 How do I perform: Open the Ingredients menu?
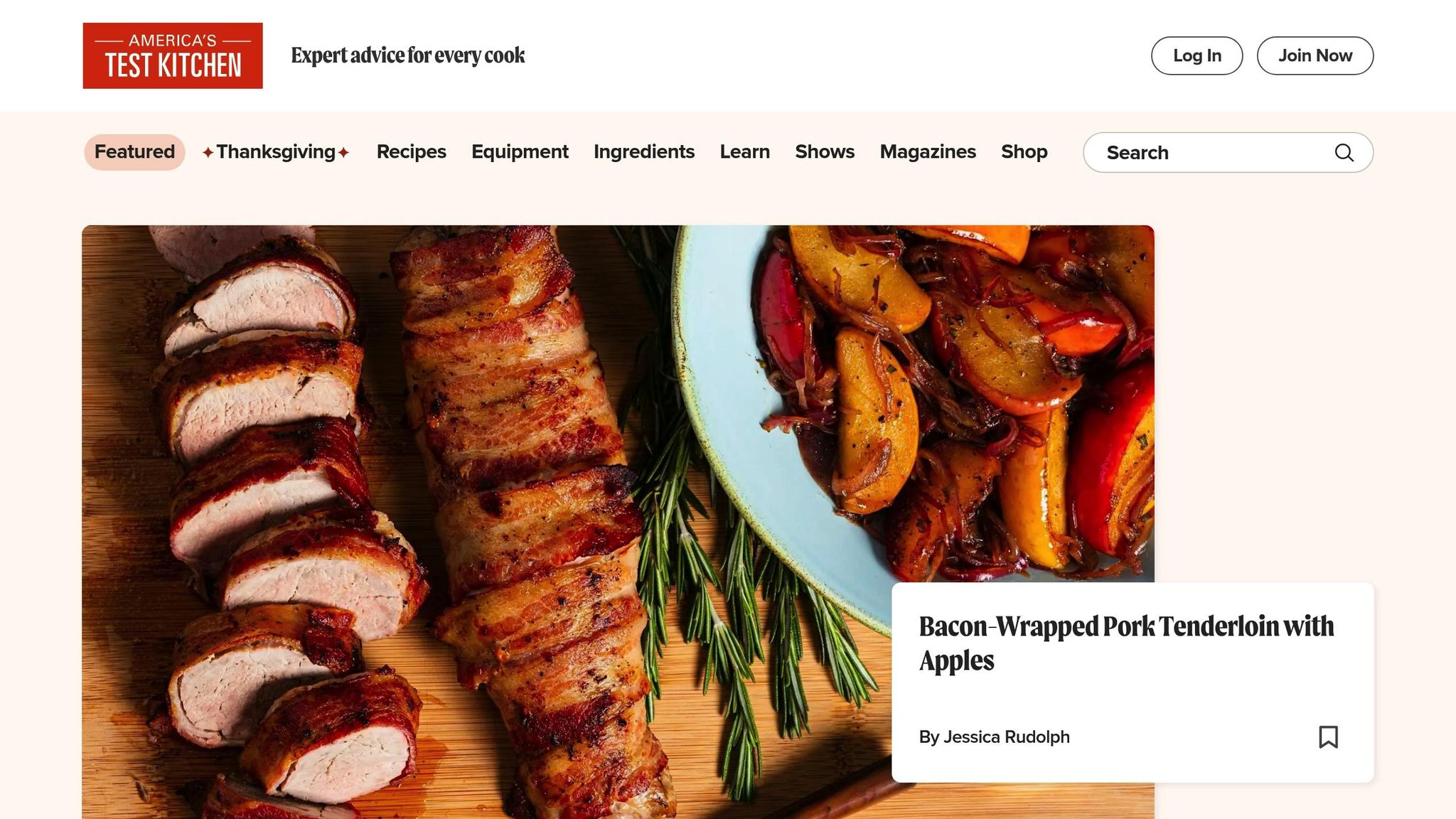[x=644, y=152]
